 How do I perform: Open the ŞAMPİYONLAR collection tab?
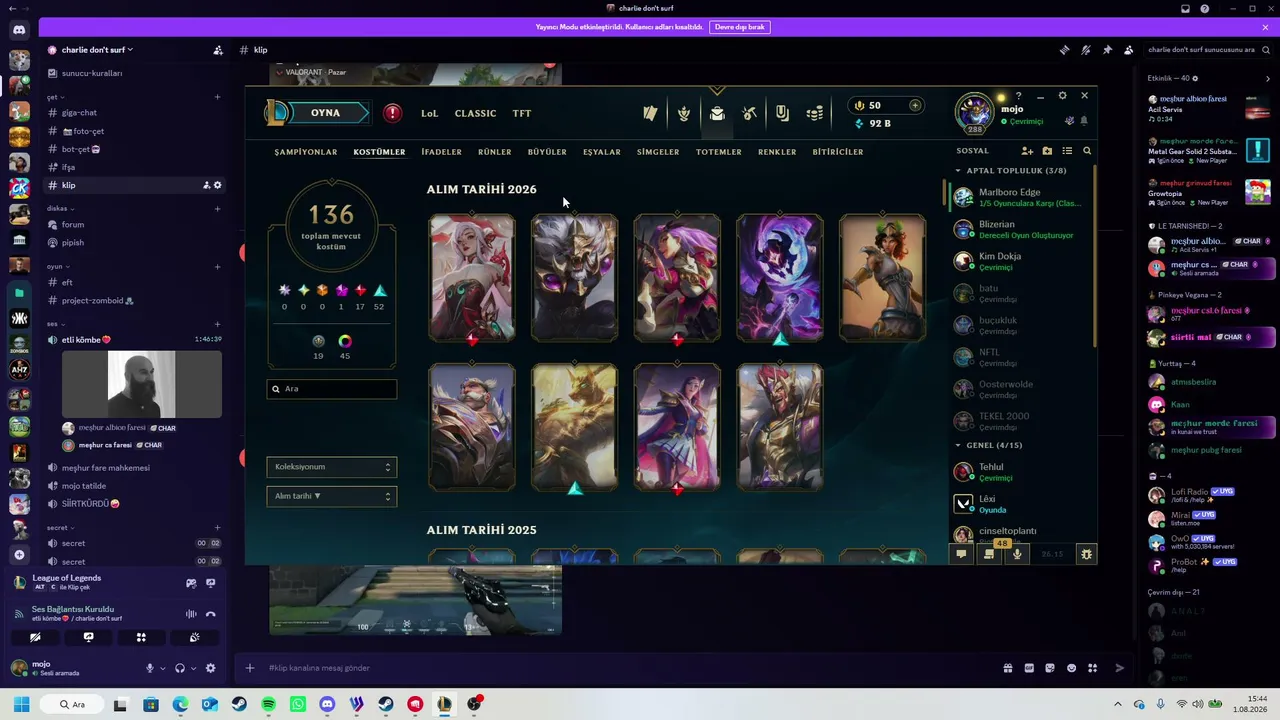(306, 152)
